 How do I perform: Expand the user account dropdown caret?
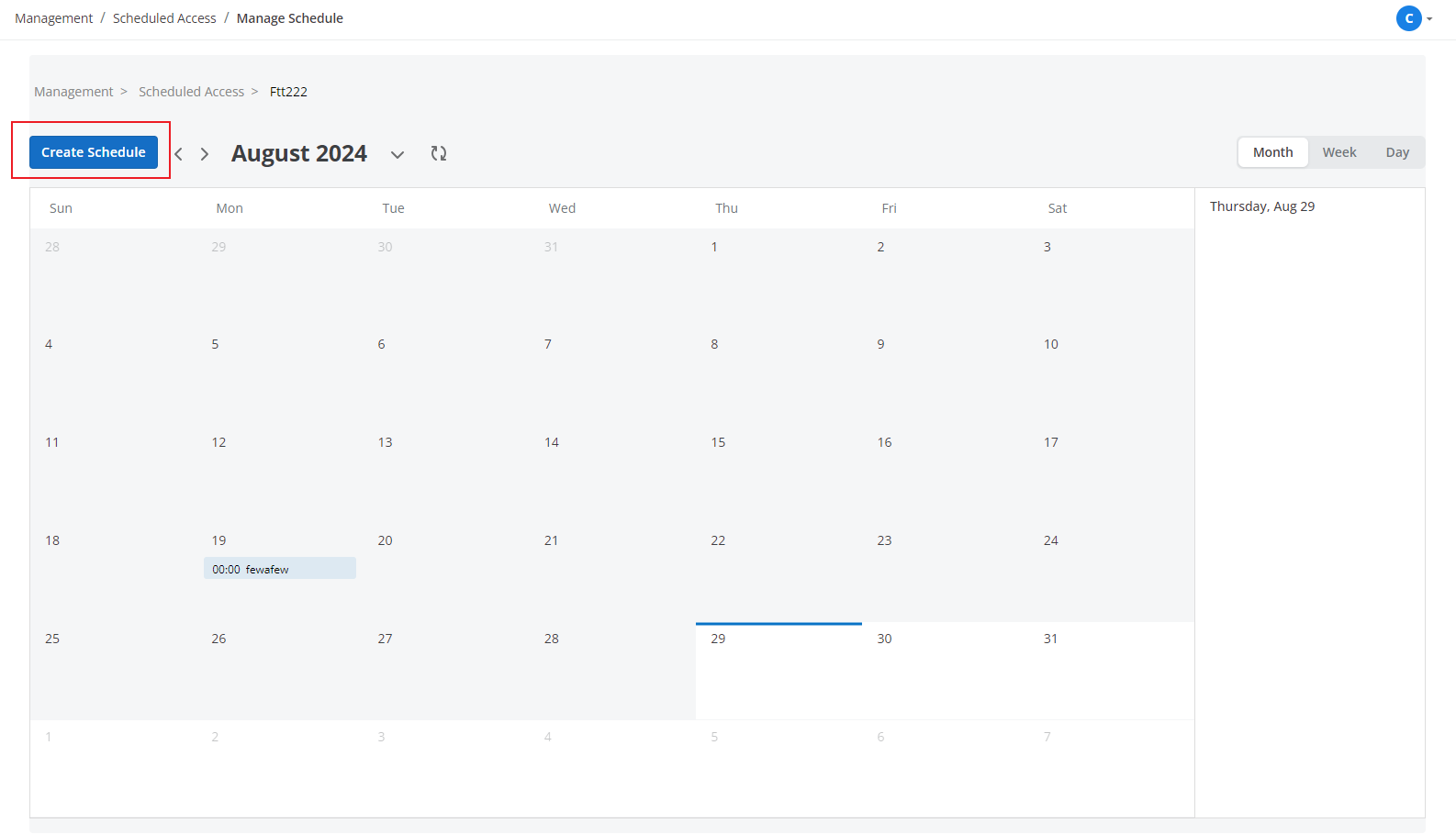point(1429,19)
